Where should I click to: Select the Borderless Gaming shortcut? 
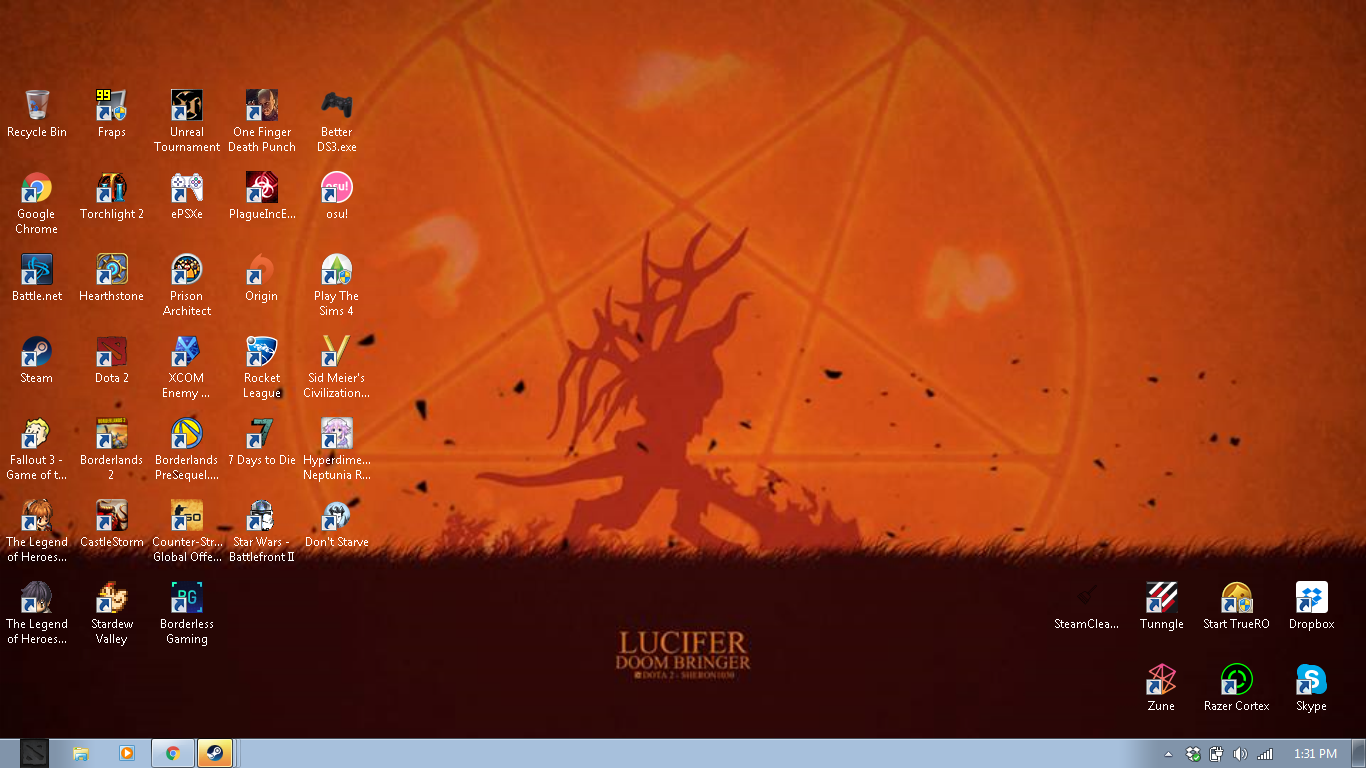click(186, 597)
